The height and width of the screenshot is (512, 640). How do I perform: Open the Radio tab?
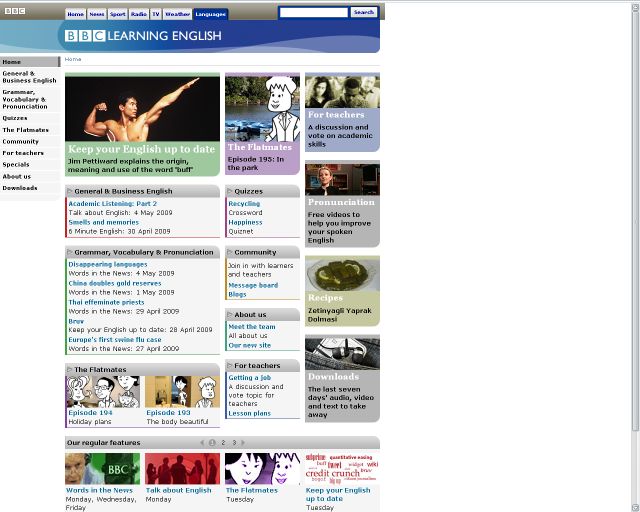pyautogui.click(x=139, y=14)
